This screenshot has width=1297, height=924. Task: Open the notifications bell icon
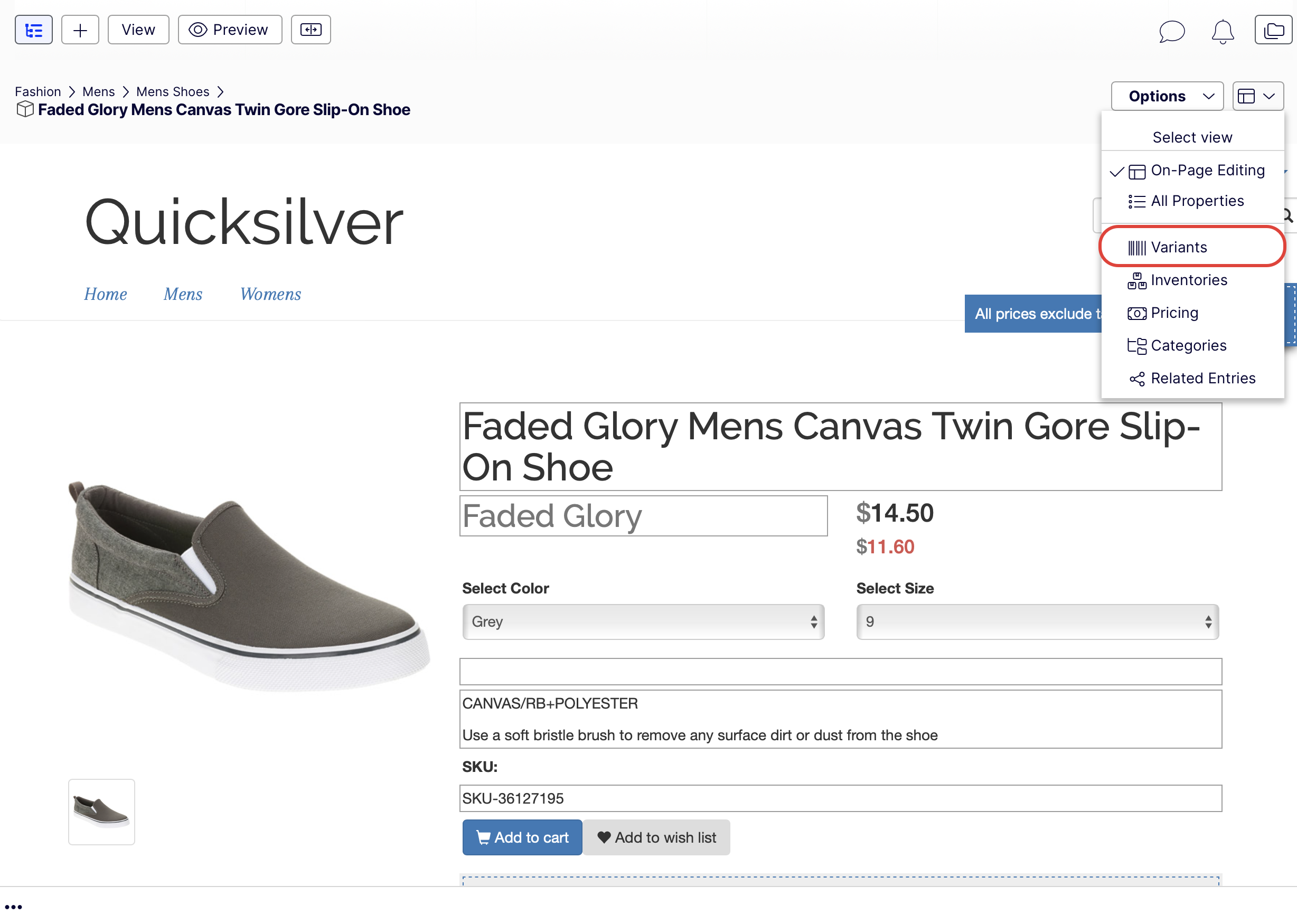pyautogui.click(x=1223, y=31)
